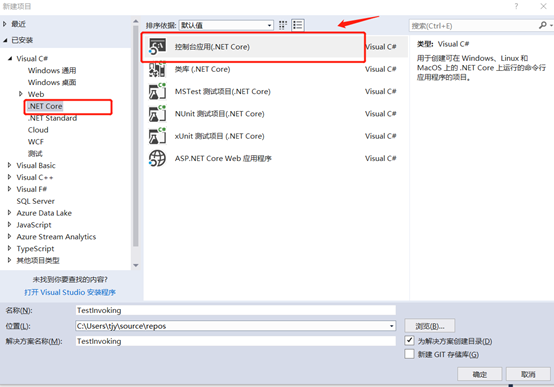The height and width of the screenshot is (387, 554).
Task: Click the tree scroll-up arrow
Action: (136, 22)
